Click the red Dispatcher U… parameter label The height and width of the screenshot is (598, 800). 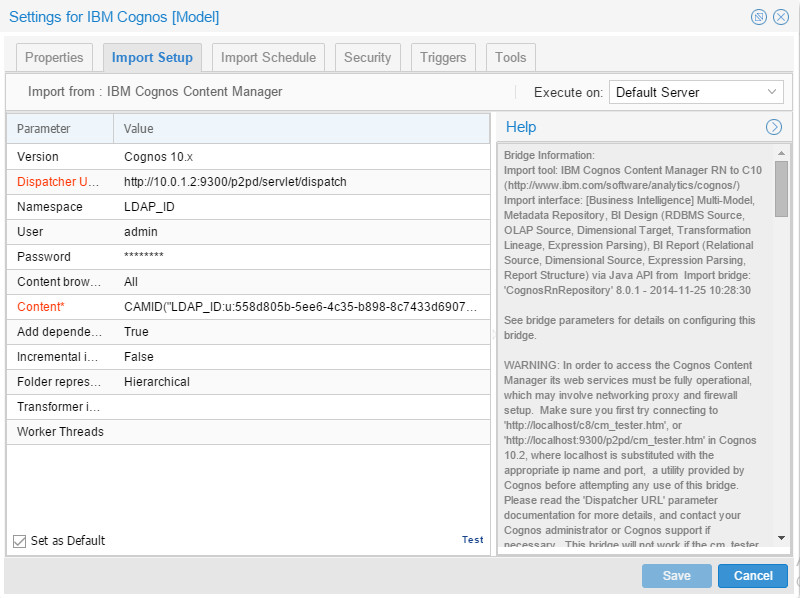point(58,182)
